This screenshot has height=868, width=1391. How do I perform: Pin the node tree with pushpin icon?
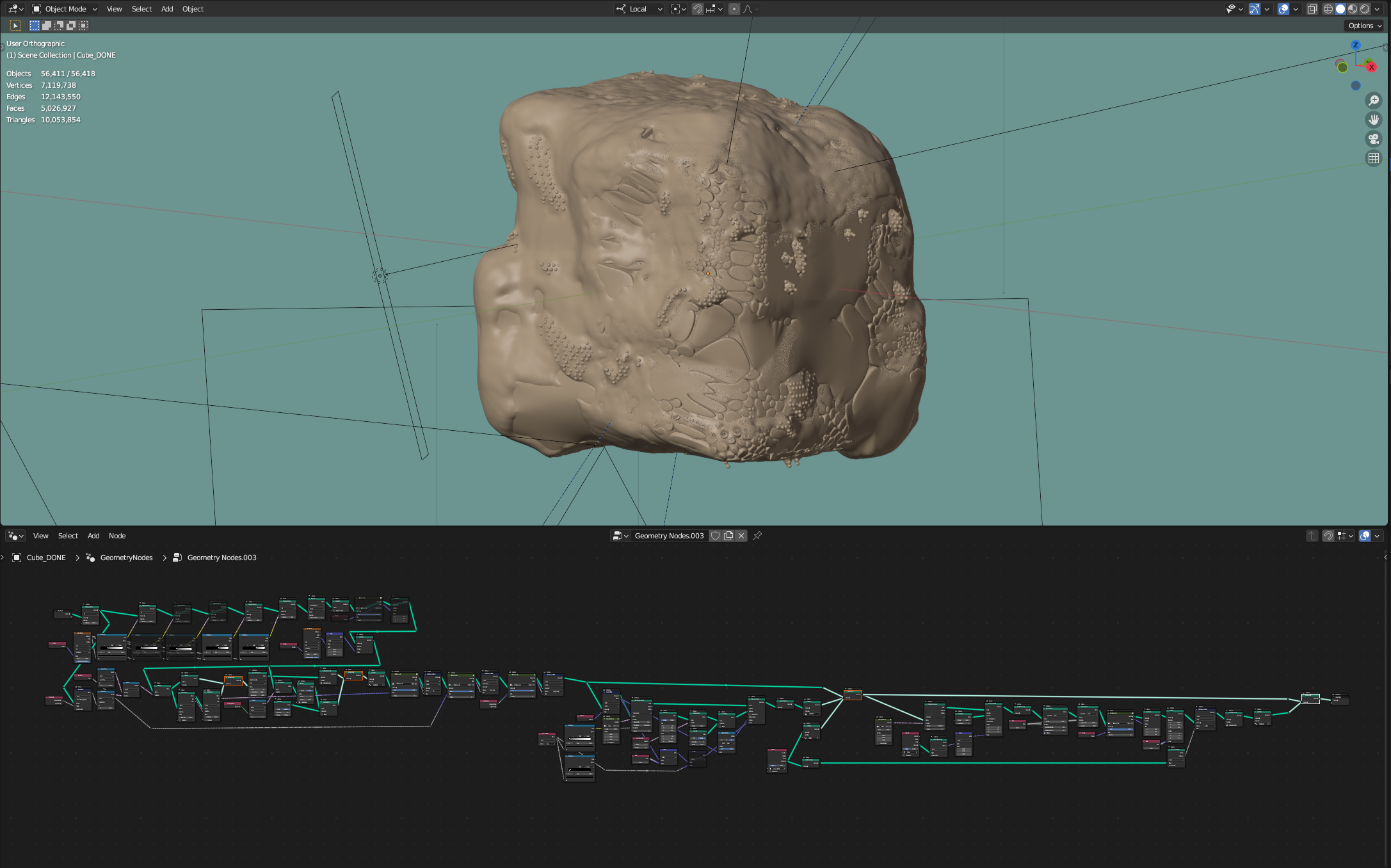point(757,536)
